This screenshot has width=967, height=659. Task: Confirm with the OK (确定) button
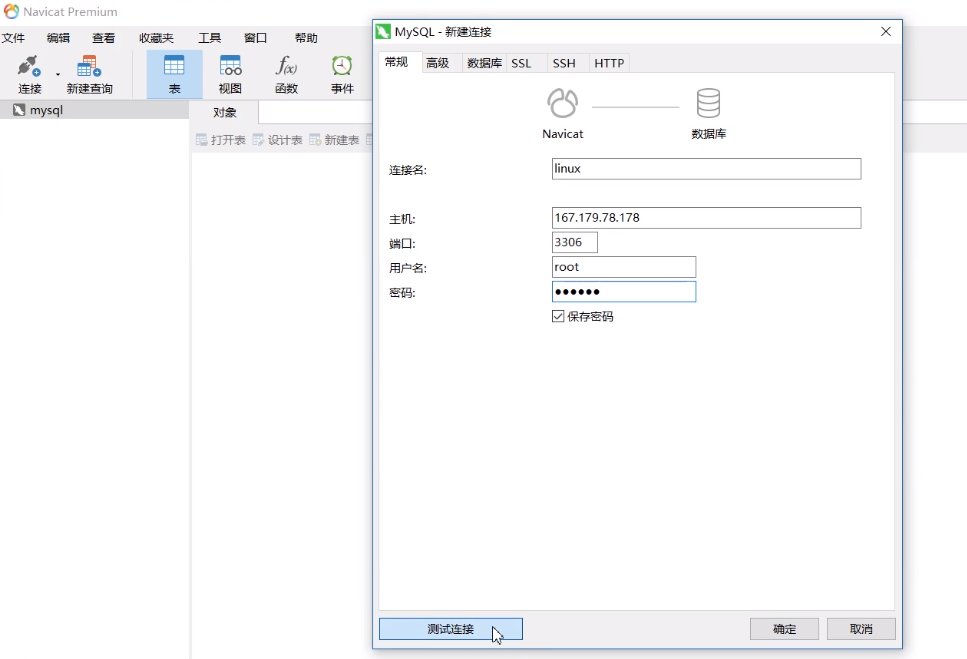click(784, 629)
